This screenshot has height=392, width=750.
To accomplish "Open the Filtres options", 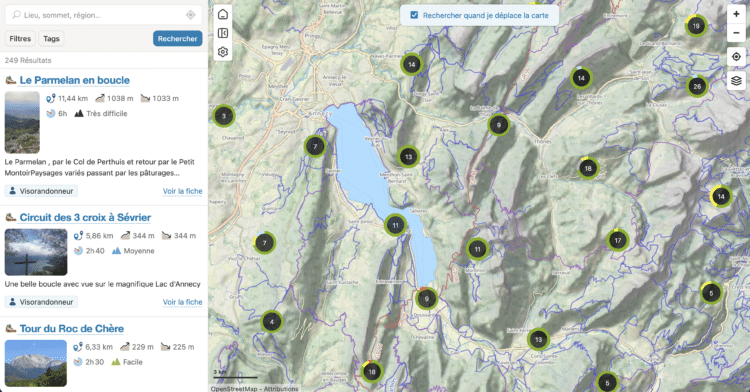I will pyautogui.click(x=20, y=39).
